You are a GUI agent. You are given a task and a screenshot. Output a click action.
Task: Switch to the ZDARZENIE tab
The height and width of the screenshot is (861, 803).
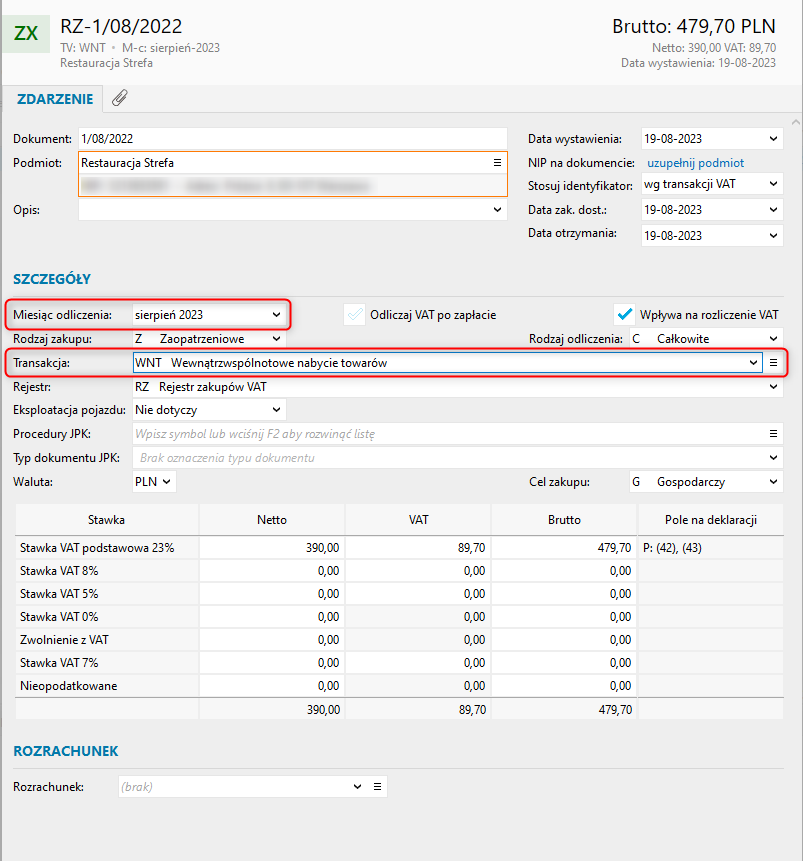[55, 98]
